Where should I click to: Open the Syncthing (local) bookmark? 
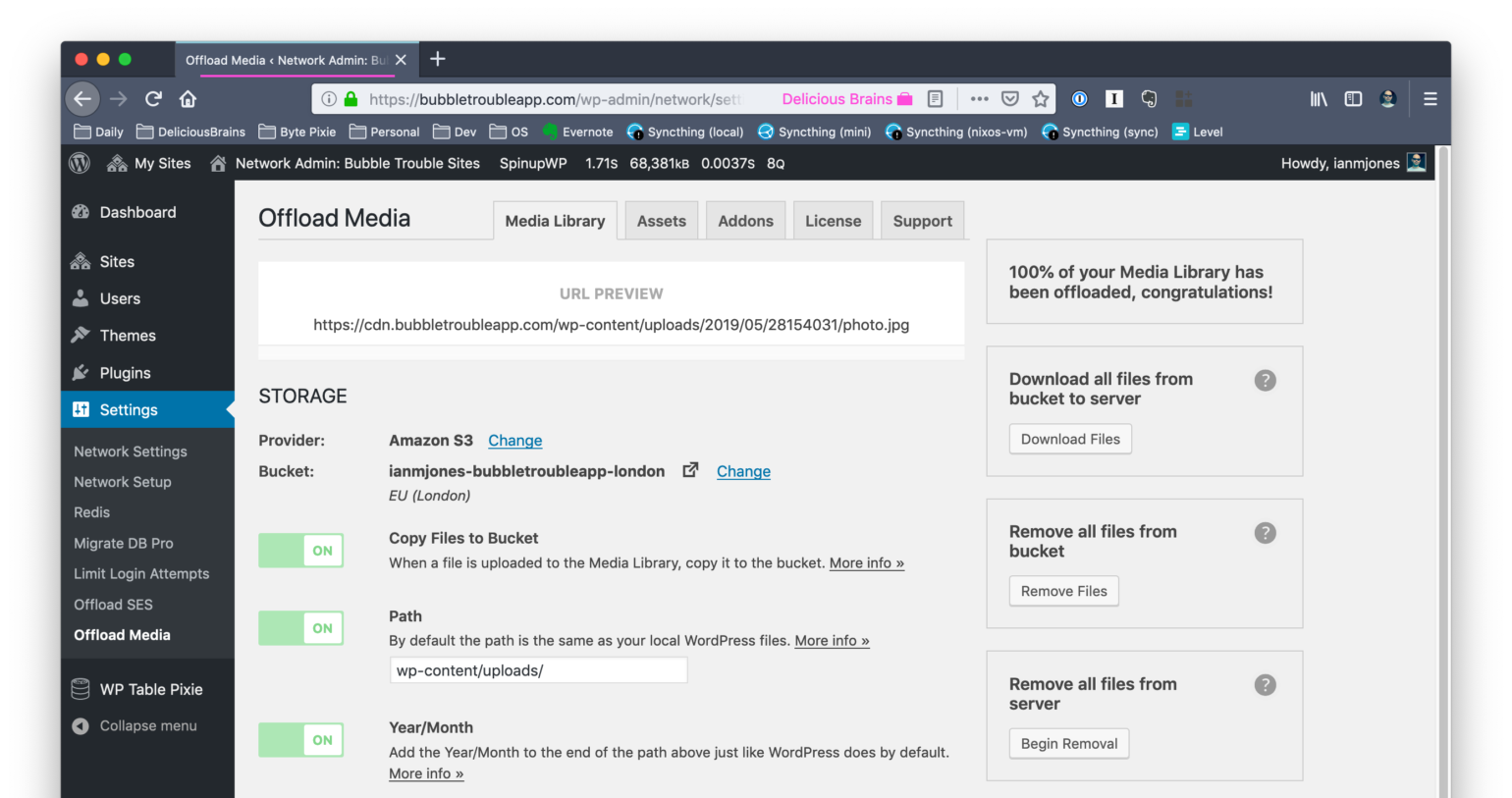685,132
